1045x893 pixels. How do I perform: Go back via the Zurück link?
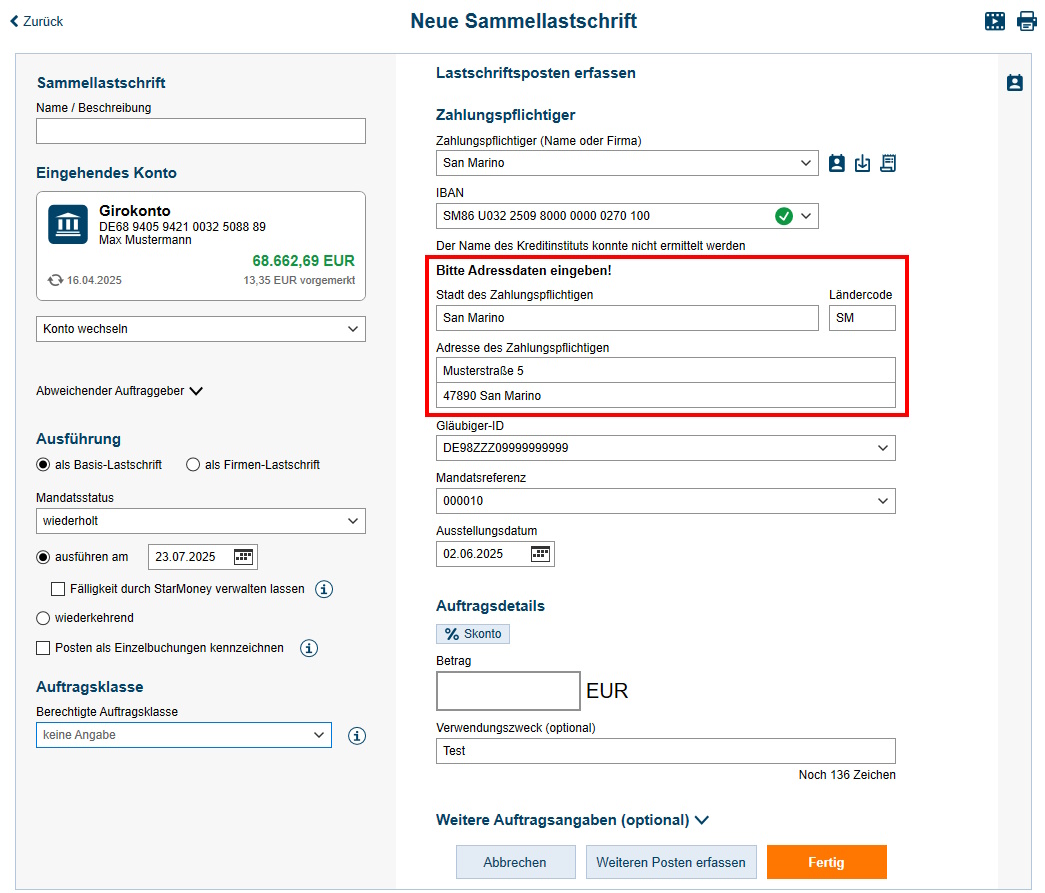[37, 21]
